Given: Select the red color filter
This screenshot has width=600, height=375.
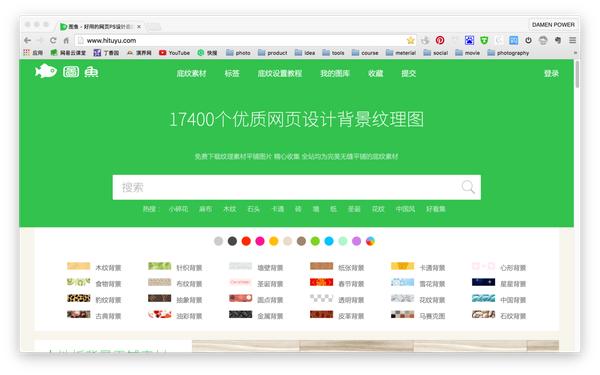Looking at the screenshot, I should 246,241.
